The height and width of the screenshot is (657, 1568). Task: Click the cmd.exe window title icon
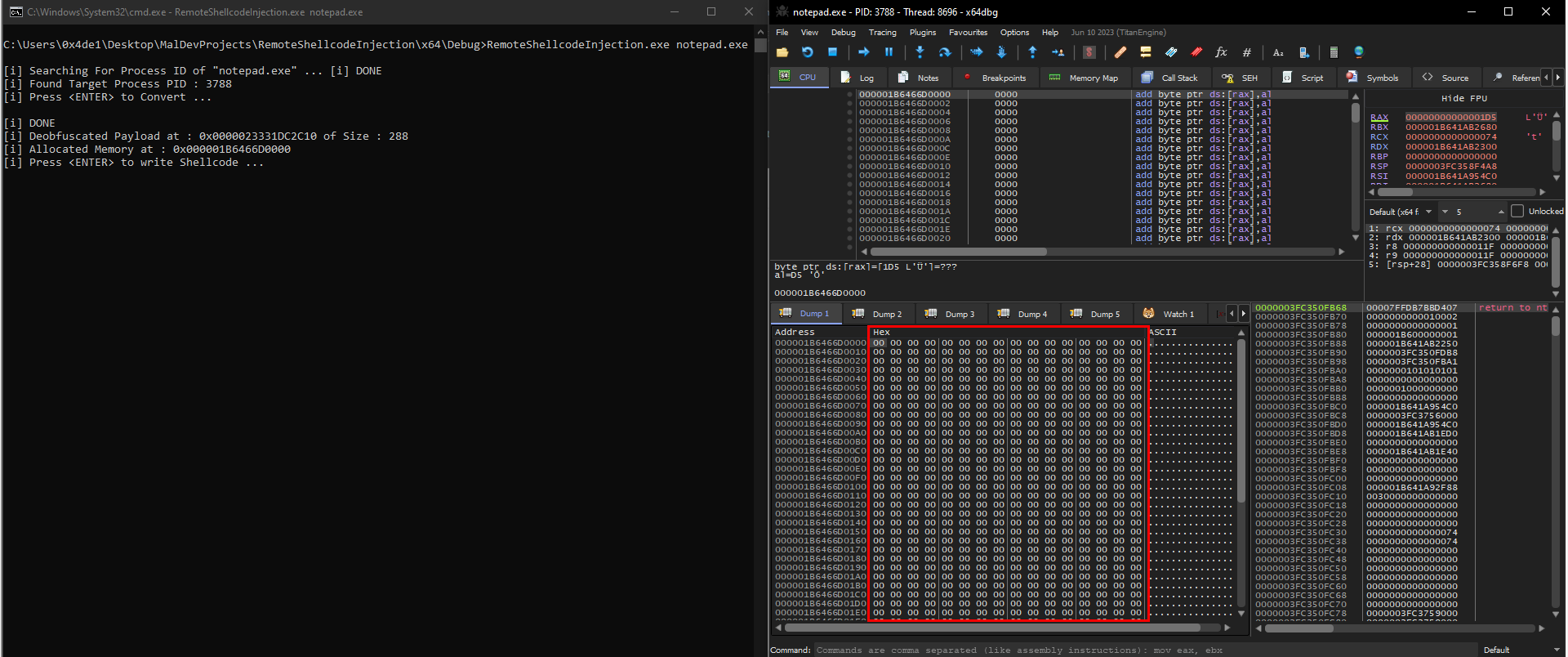pos(16,11)
